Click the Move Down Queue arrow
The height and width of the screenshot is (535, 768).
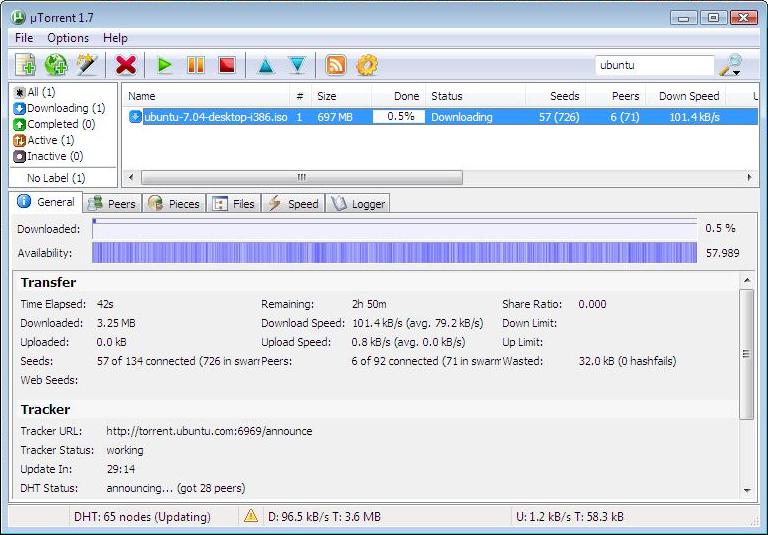click(297, 66)
